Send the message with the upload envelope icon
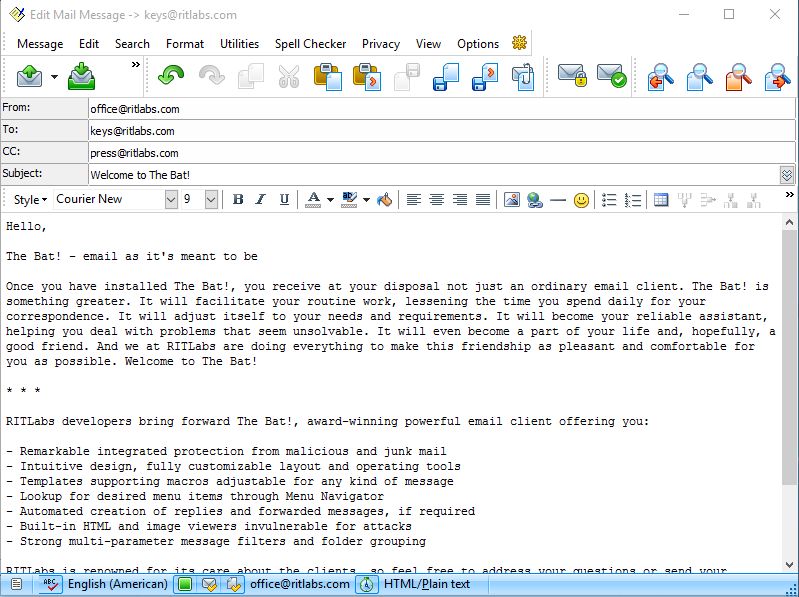 (30, 77)
